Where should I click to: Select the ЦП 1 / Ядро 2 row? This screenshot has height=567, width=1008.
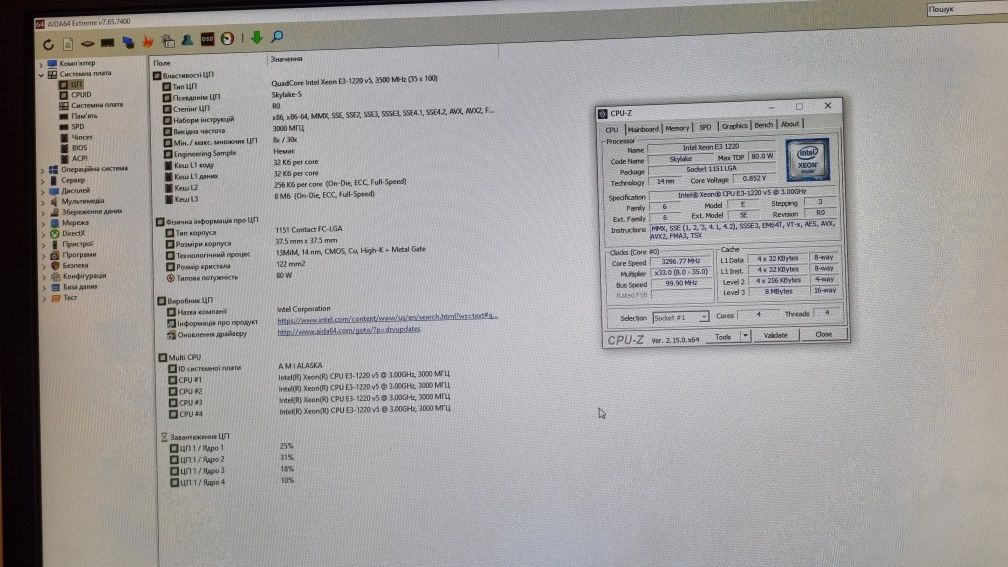232,459
